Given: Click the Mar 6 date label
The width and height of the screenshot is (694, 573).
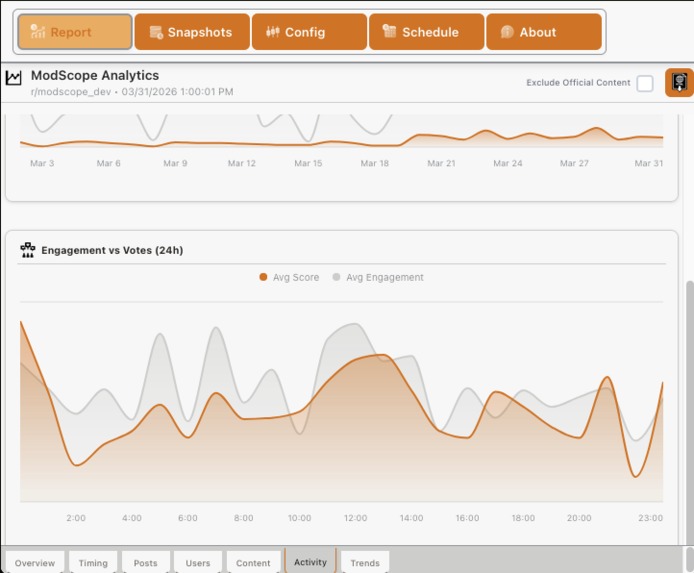Looking at the screenshot, I should pos(108,163).
